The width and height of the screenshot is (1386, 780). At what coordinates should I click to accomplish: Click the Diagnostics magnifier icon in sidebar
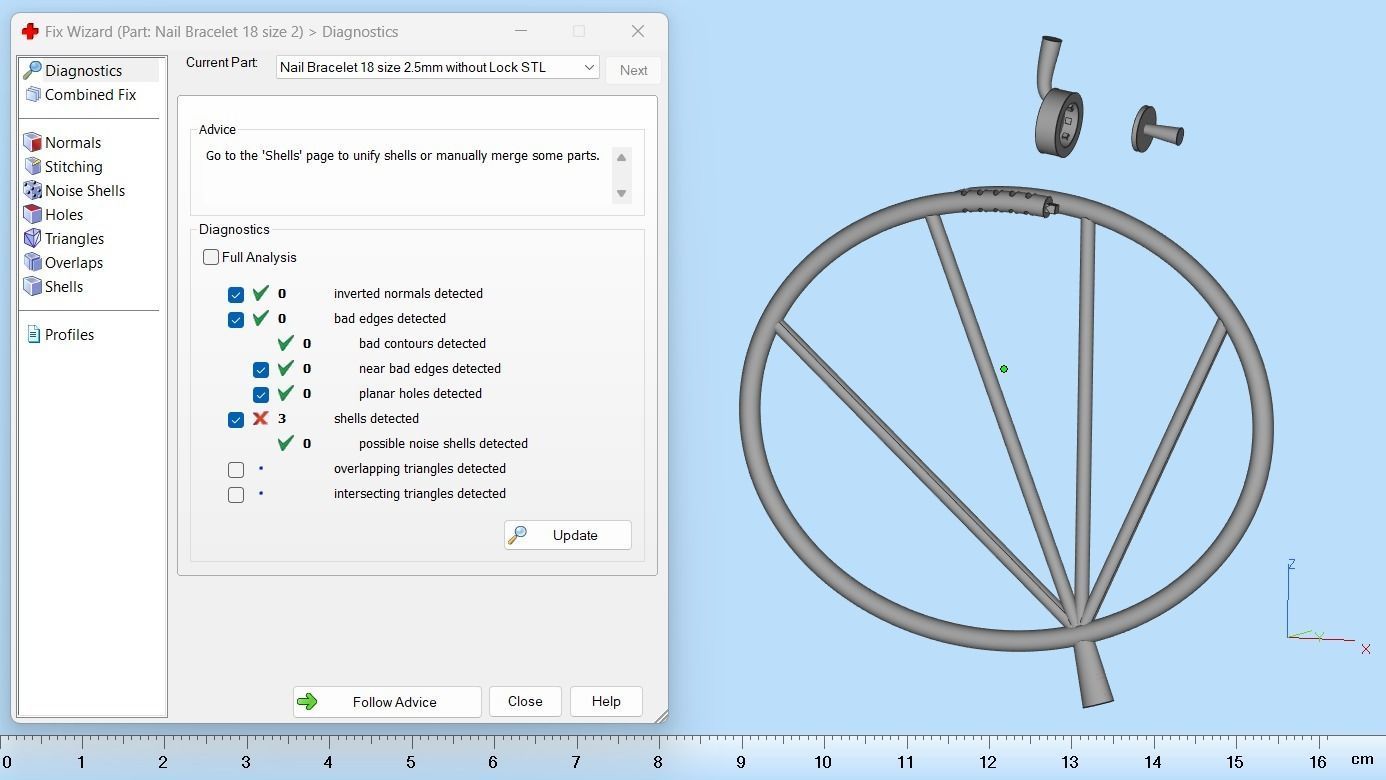click(x=33, y=70)
